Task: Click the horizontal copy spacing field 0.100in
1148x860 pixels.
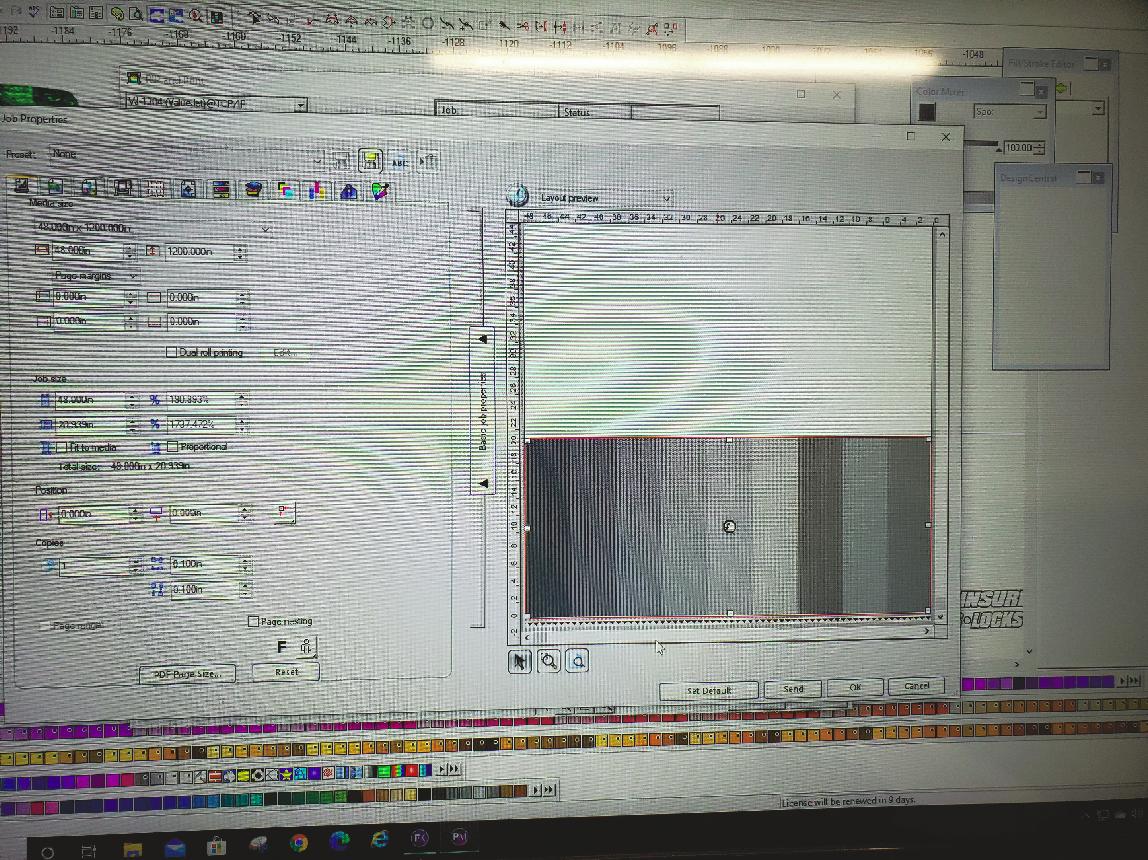Action: click(204, 564)
